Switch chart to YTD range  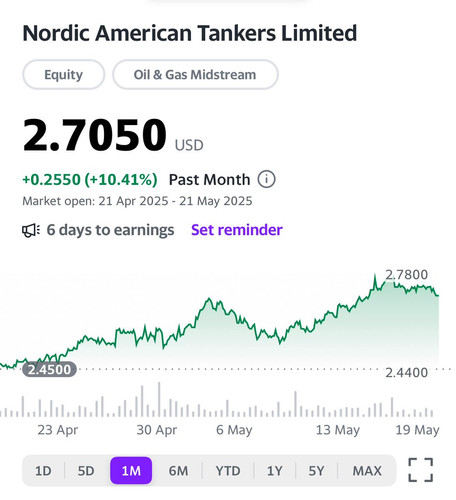[228, 471]
